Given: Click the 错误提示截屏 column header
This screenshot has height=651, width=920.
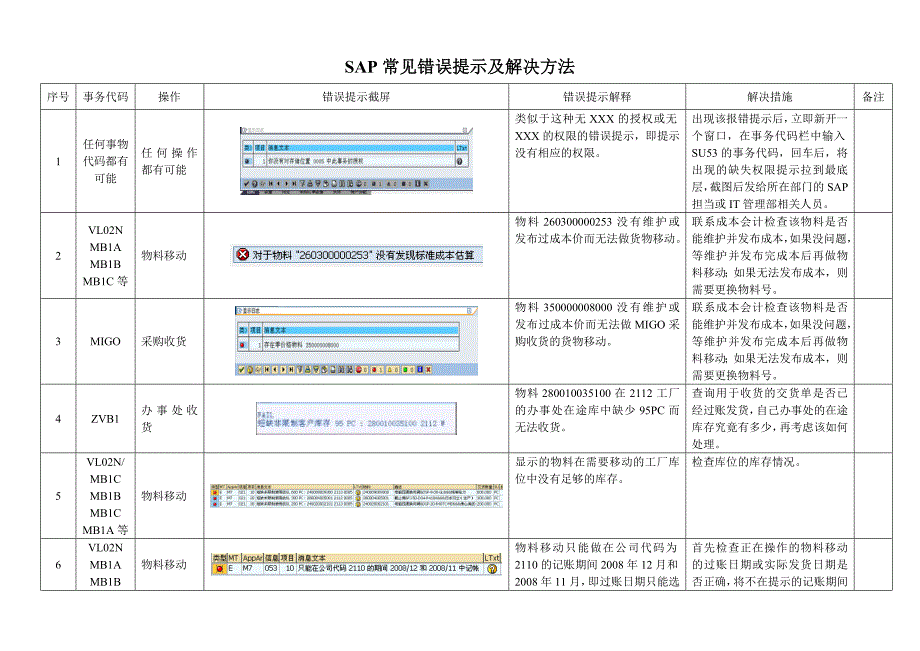Looking at the screenshot, I should pyautogui.click(x=356, y=98).
